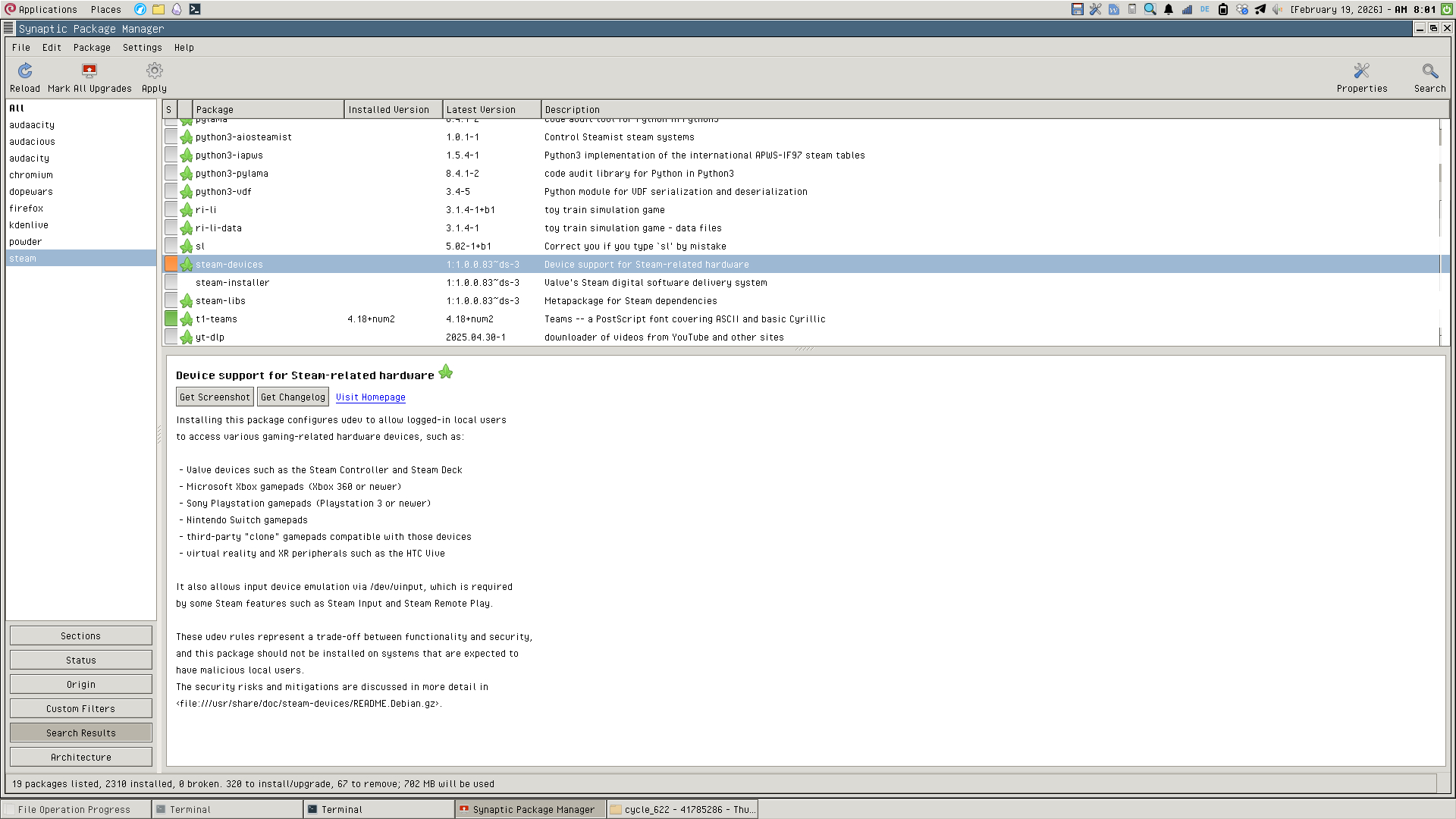Open the Package menu
This screenshot has width=1456, height=819.
92,48
